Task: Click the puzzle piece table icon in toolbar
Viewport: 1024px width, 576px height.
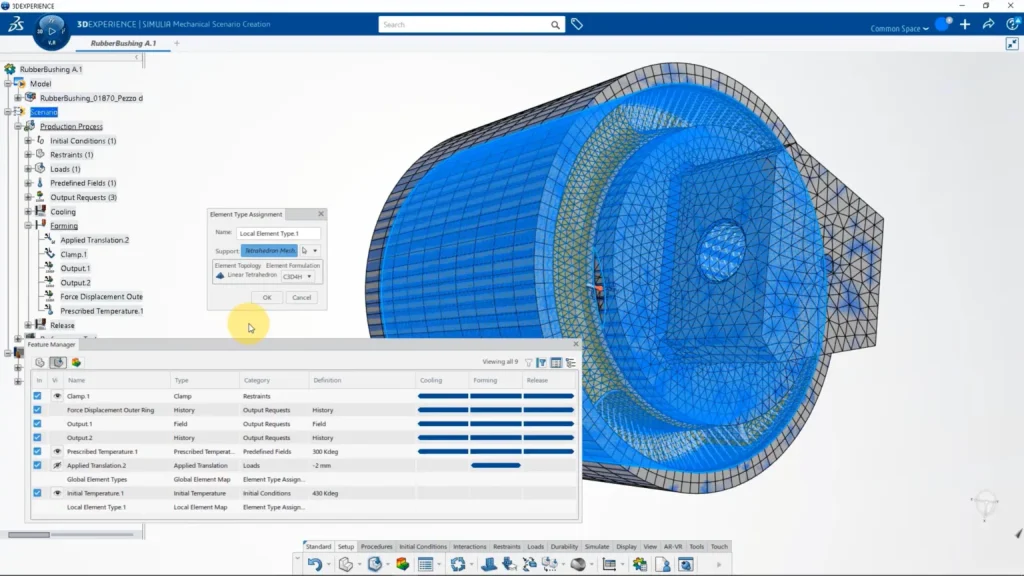Action: [x=639, y=564]
